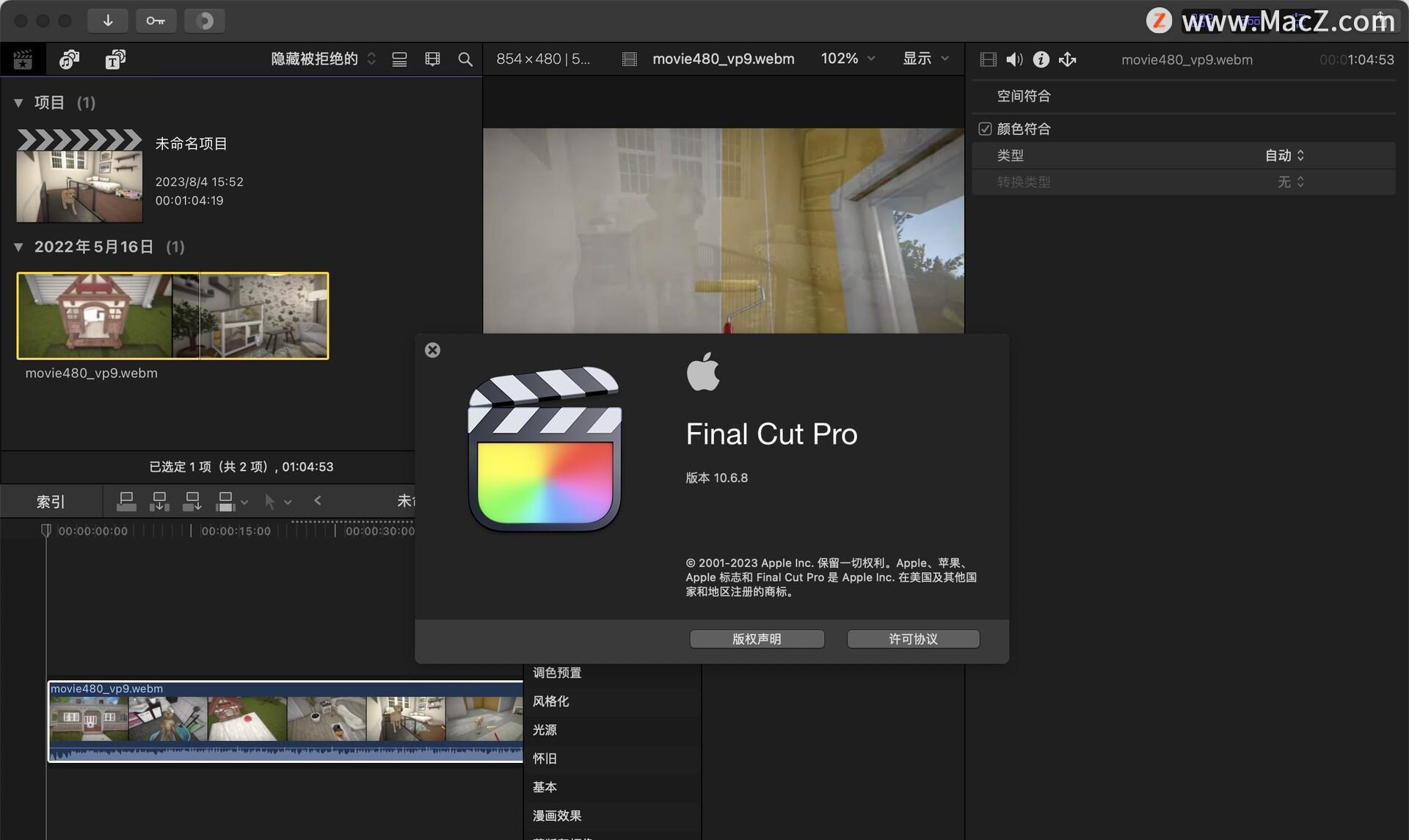Go back in timeline history arrow

pyautogui.click(x=318, y=500)
